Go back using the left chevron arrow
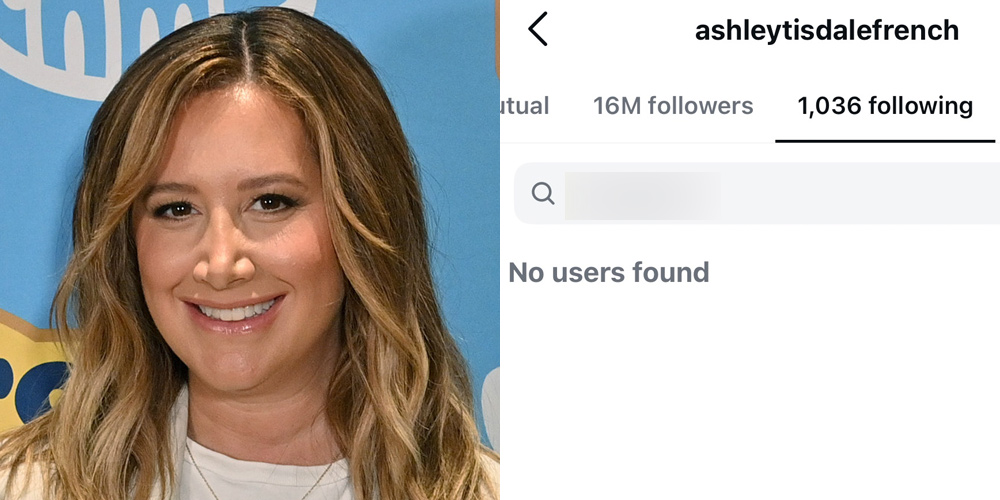Viewport: 1000px width, 500px height. [x=538, y=29]
